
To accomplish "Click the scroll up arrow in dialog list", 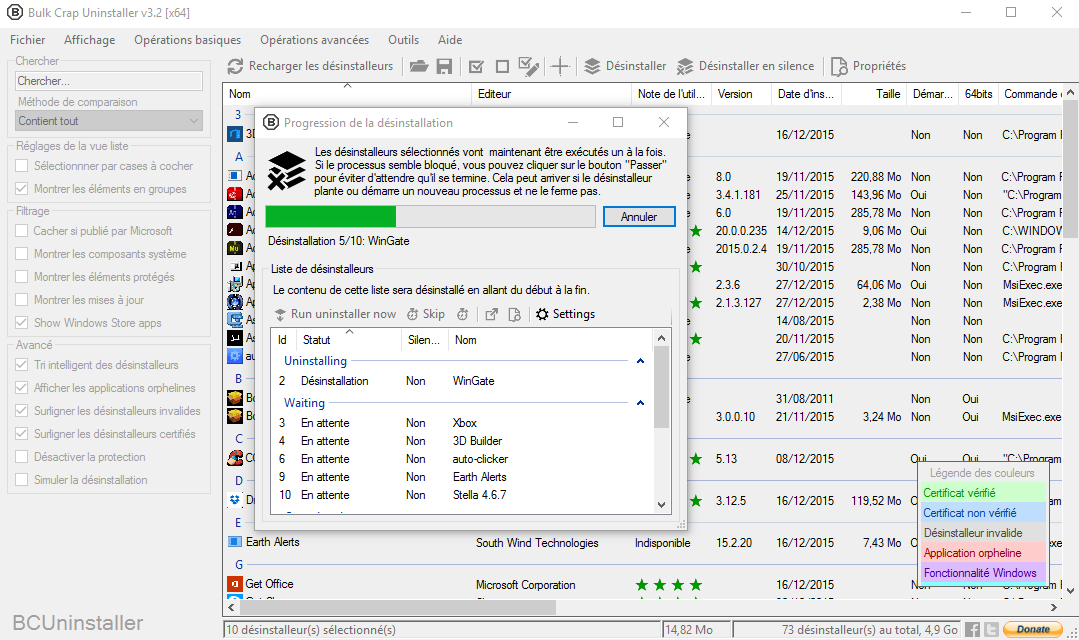I will point(661,338).
